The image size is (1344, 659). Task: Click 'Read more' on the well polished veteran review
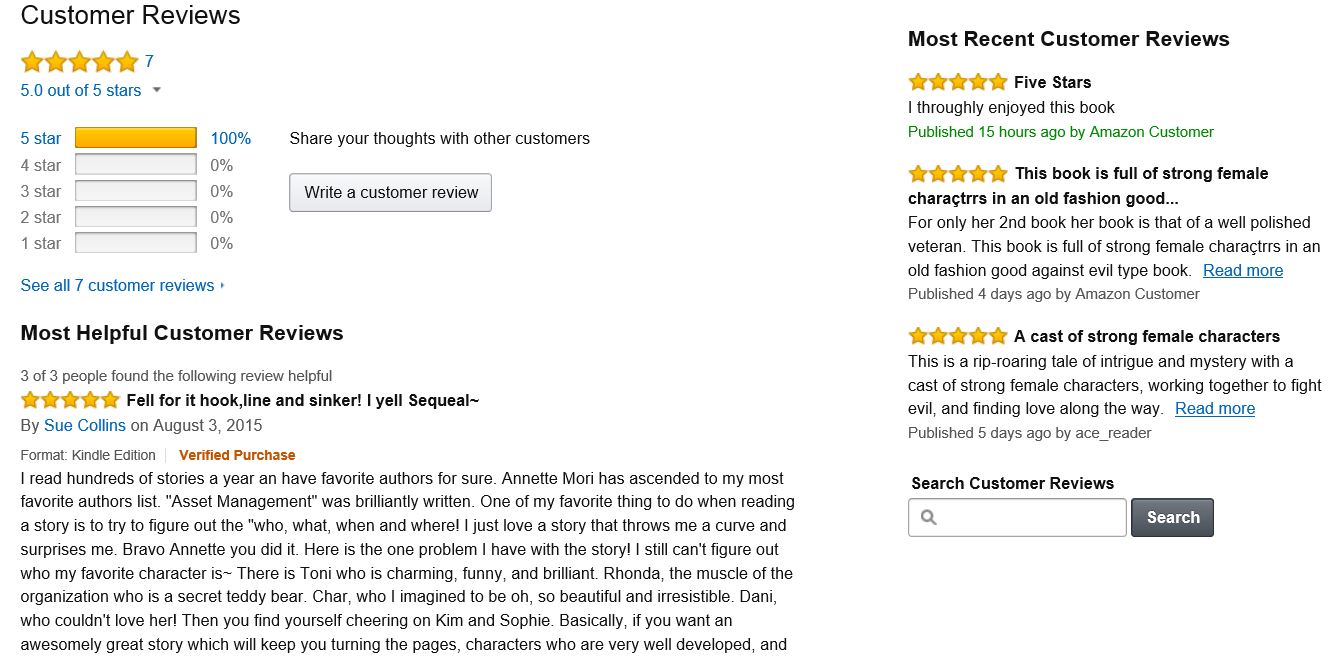(1242, 270)
